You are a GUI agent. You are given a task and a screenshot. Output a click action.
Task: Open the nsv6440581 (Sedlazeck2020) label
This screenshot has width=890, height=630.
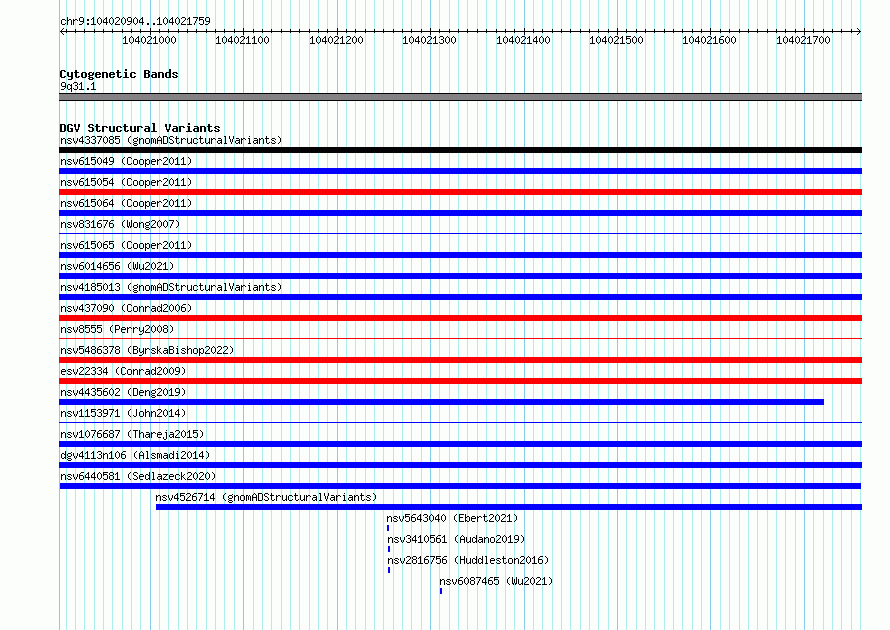tap(138, 476)
